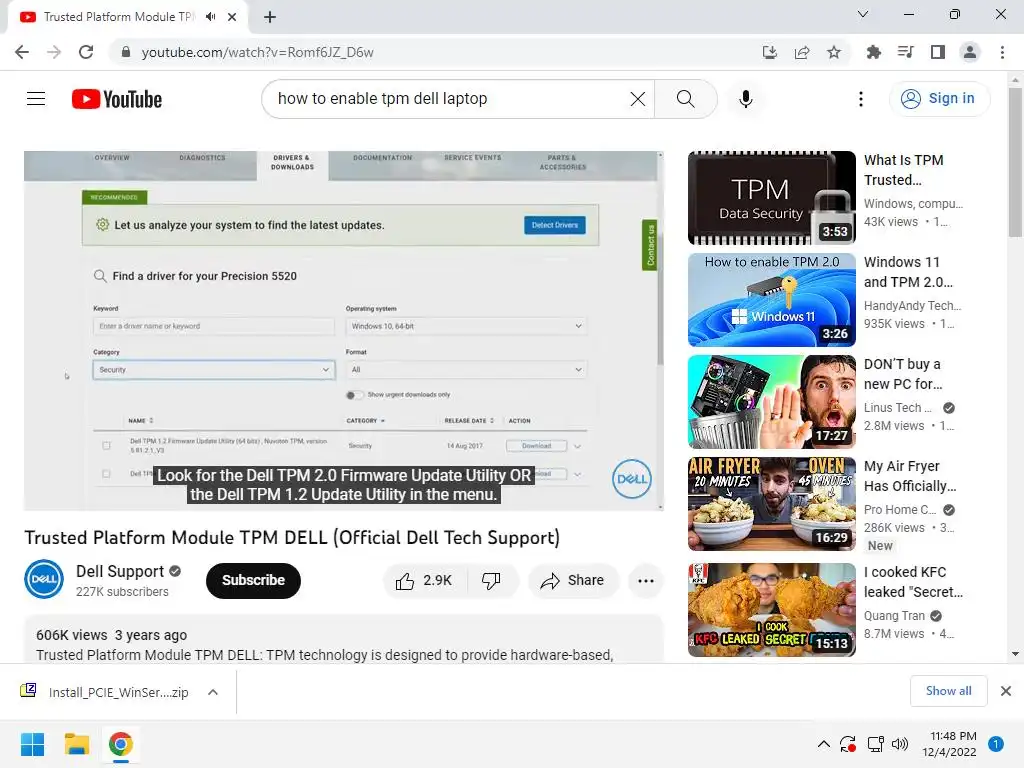Open the Quang Tran channel name

(x=894, y=616)
